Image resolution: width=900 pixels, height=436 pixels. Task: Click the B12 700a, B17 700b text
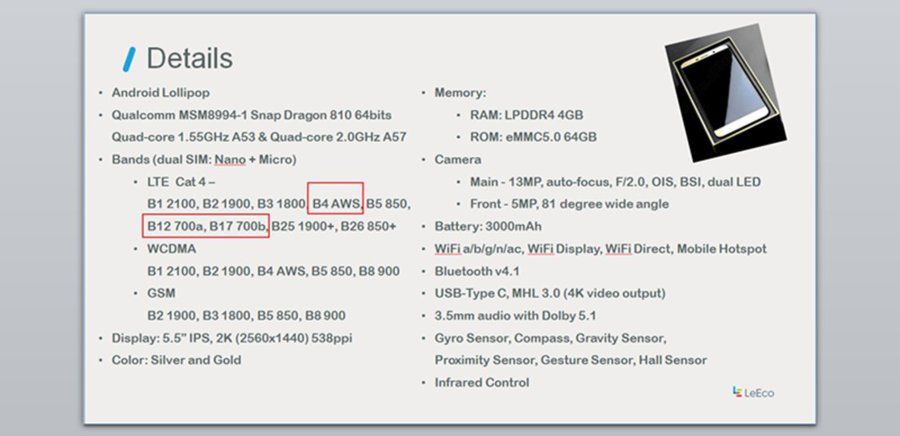207,227
